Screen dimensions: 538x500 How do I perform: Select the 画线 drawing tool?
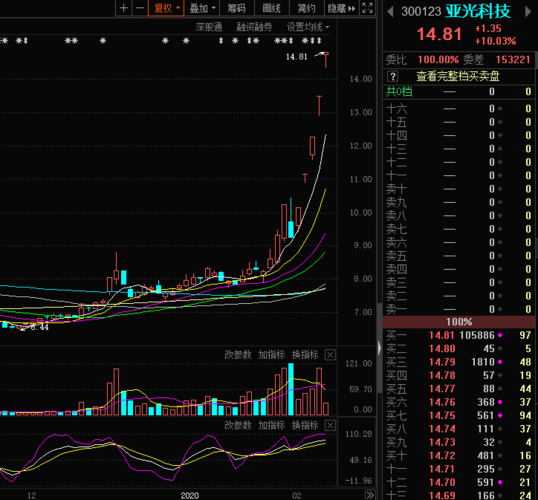point(271,8)
